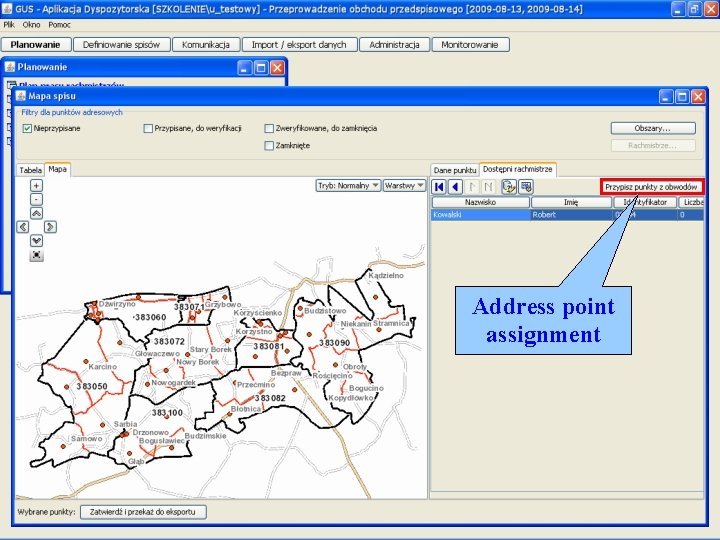Select the Kowalski cell in the table
This screenshot has height=540, width=720.
pos(480,215)
